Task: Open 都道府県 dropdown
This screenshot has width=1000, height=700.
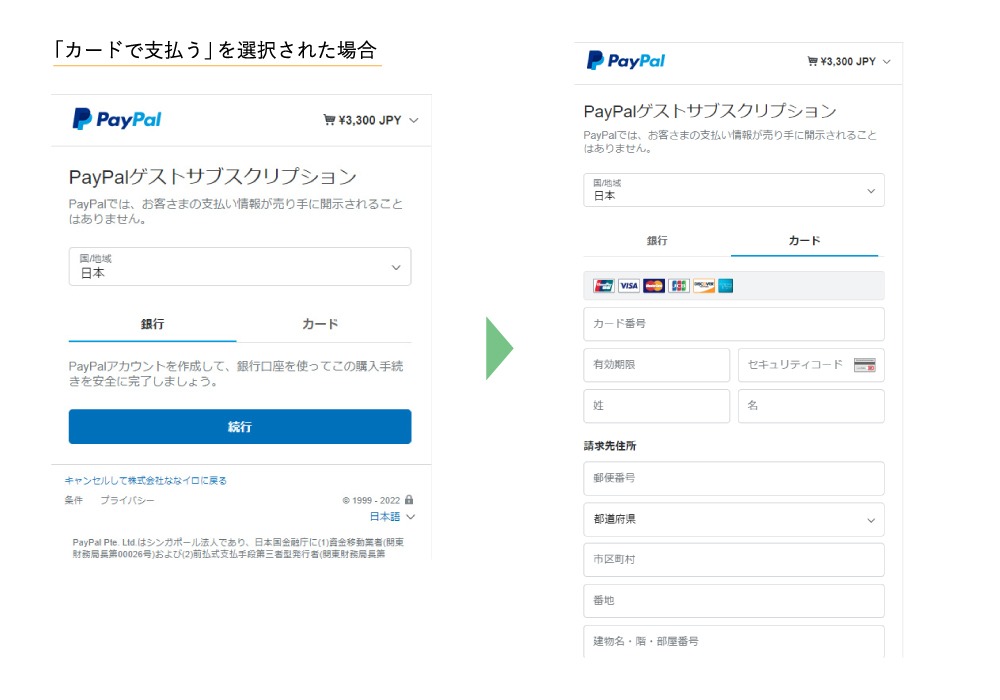Action: [x=733, y=519]
